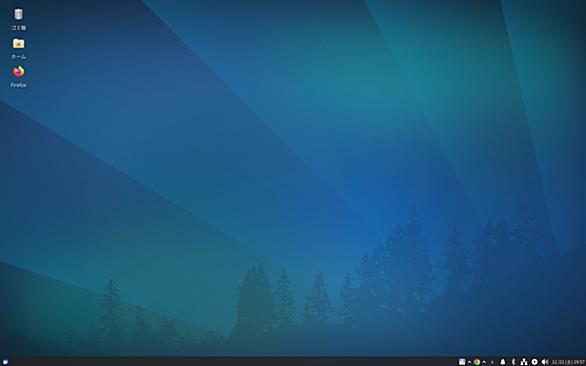Click the small blue tray indicator icon
Viewport: 586px width, 366px height.
492,362
